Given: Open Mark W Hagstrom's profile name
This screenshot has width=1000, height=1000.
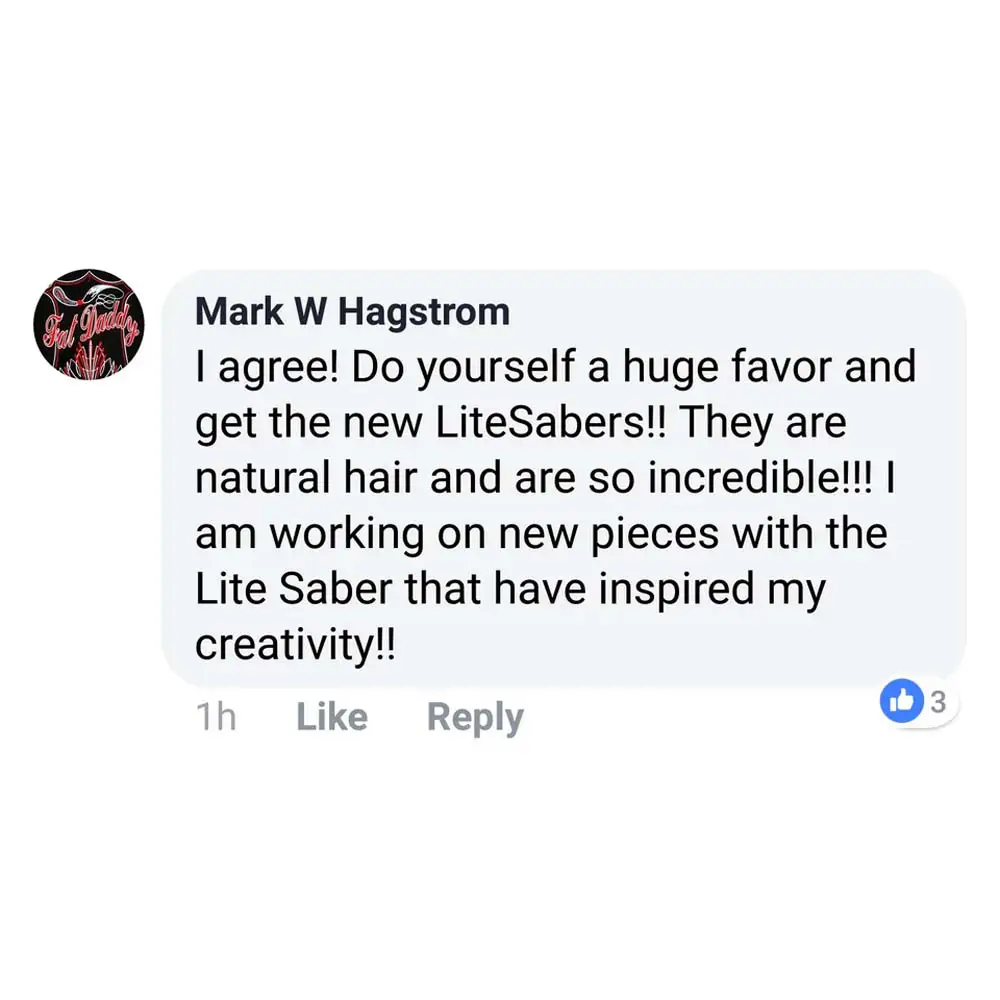Looking at the screenshot, I should (353, 311).
